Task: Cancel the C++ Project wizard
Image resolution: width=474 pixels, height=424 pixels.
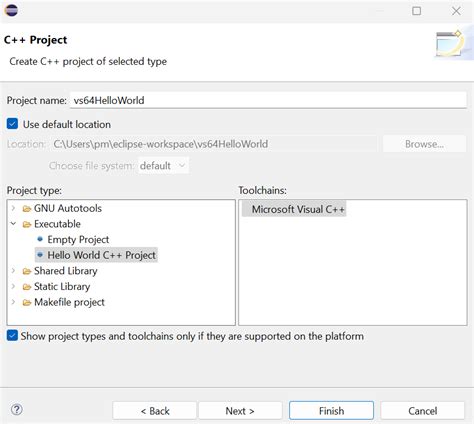Action: [422, 411]
